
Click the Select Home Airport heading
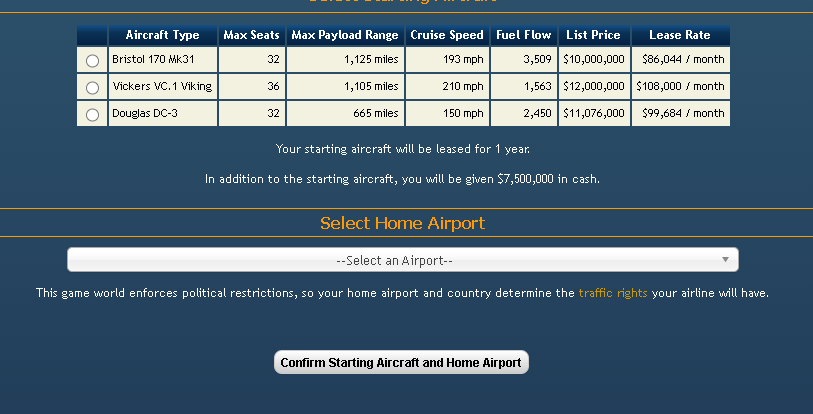tap(403, 223)
